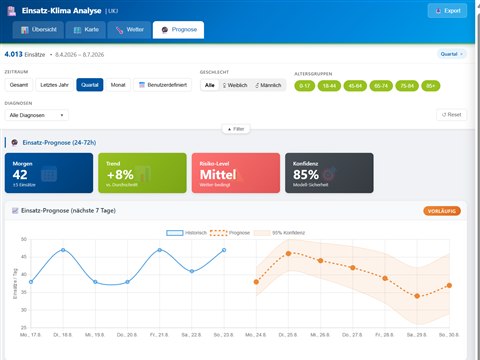This screenshot has height=360, width=480.
Task: Select the Prognose tab
Action: pyautogui.click(x=178, y=30)
